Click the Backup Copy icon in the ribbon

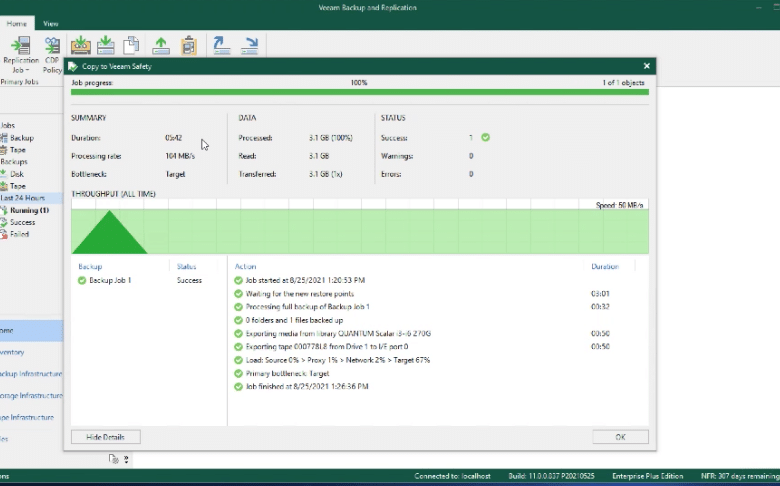click(105, 45)
